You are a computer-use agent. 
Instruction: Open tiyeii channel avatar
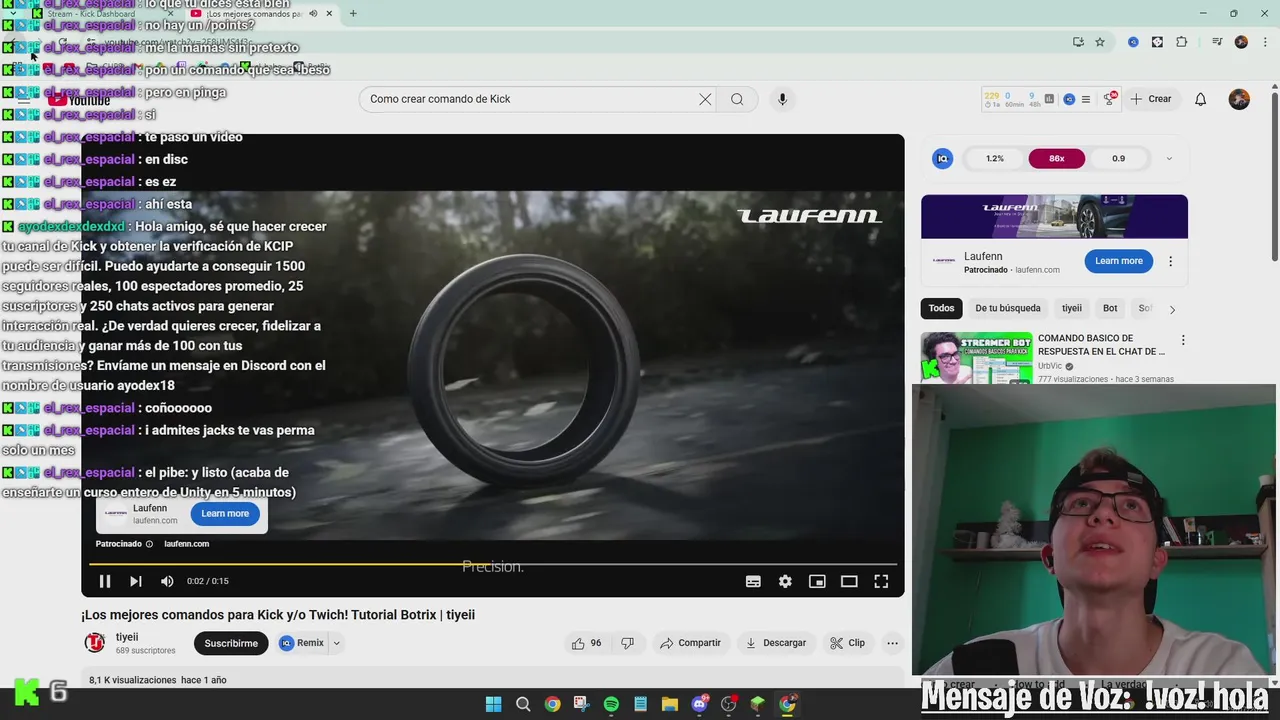click(x=95, y=642)
